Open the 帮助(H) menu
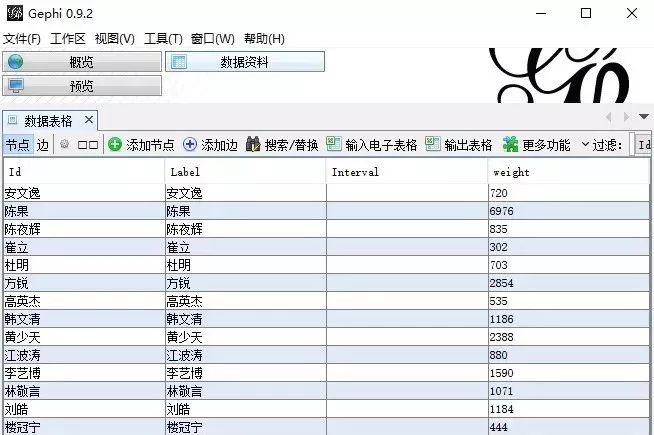 pyautogui.click(x=264, y=39)
